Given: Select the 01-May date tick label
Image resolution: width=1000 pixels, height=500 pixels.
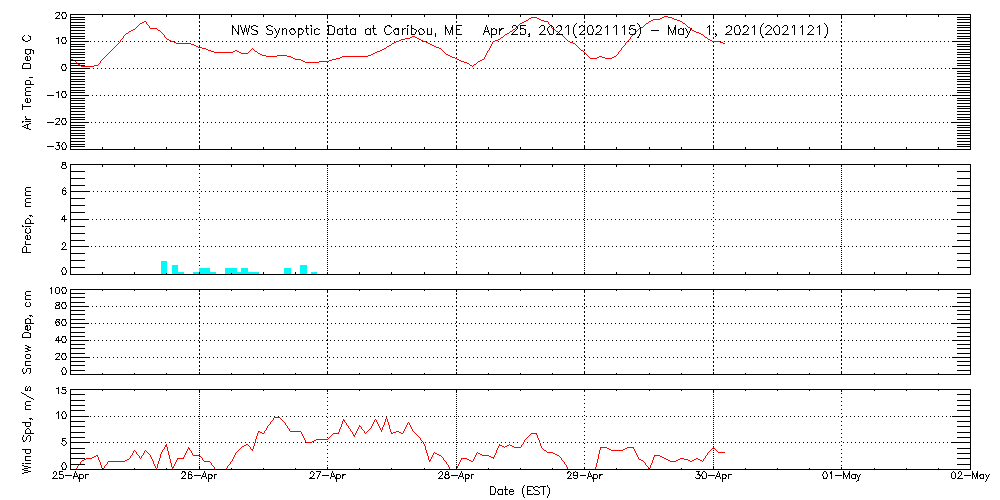Looking at the screenshot, I should coord(841,477).
